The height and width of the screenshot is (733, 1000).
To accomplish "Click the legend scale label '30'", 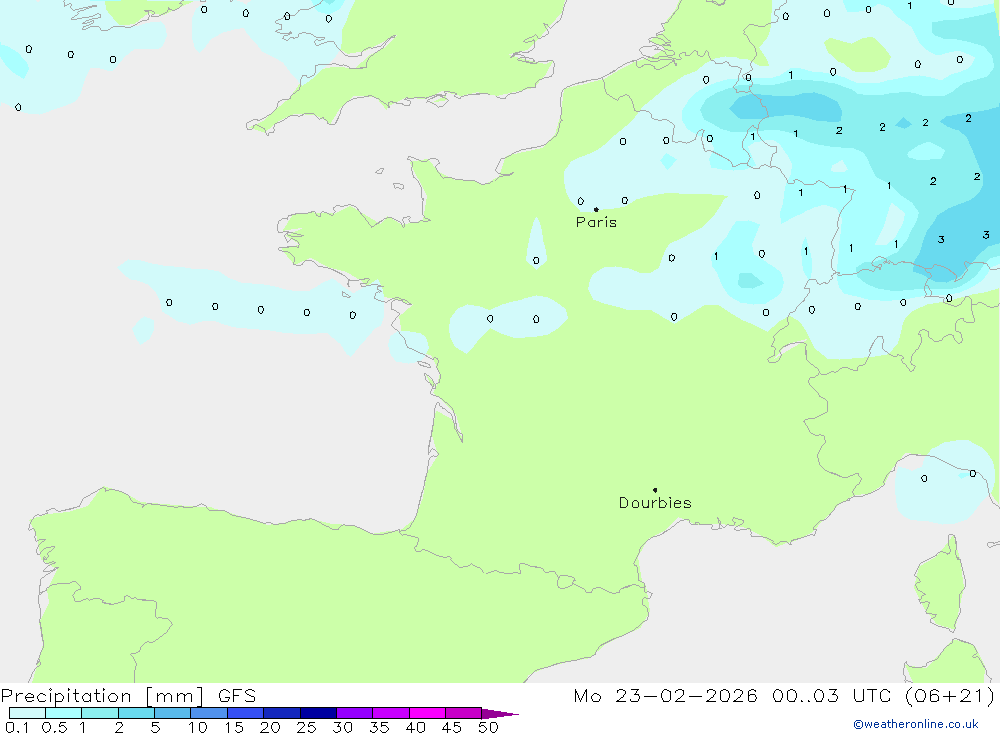I will [x=342, y=727].
